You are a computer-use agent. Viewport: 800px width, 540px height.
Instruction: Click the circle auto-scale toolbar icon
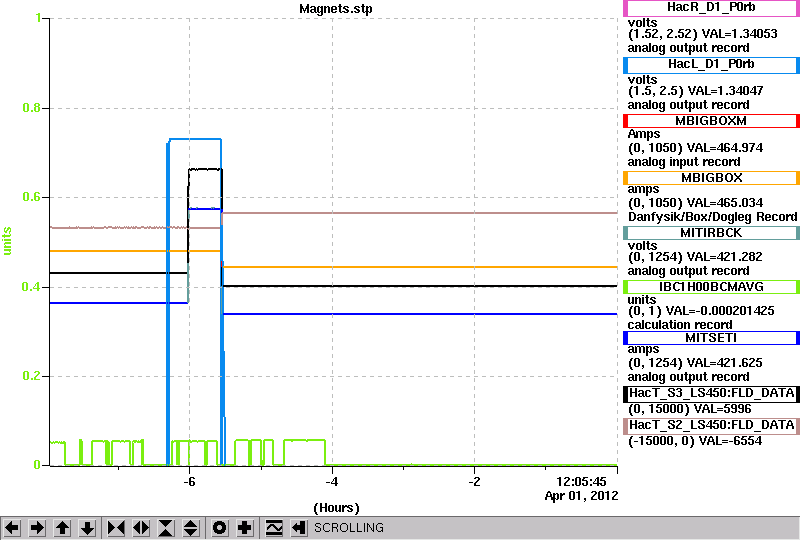tap(219, 527)
